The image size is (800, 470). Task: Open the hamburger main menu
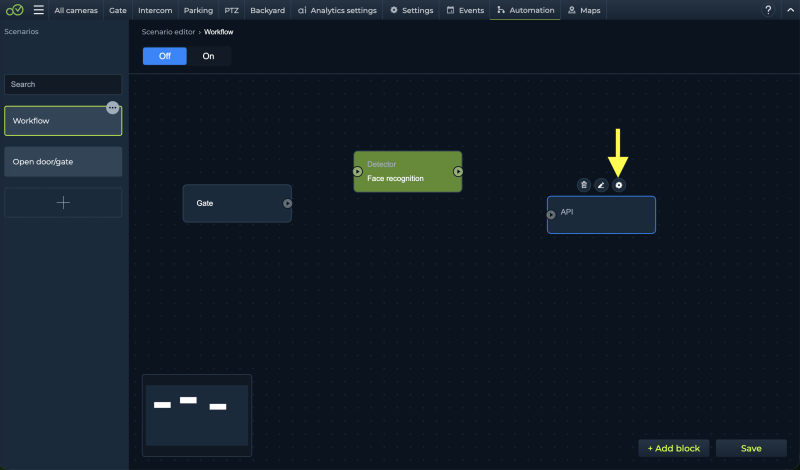[x=38, y=10]
